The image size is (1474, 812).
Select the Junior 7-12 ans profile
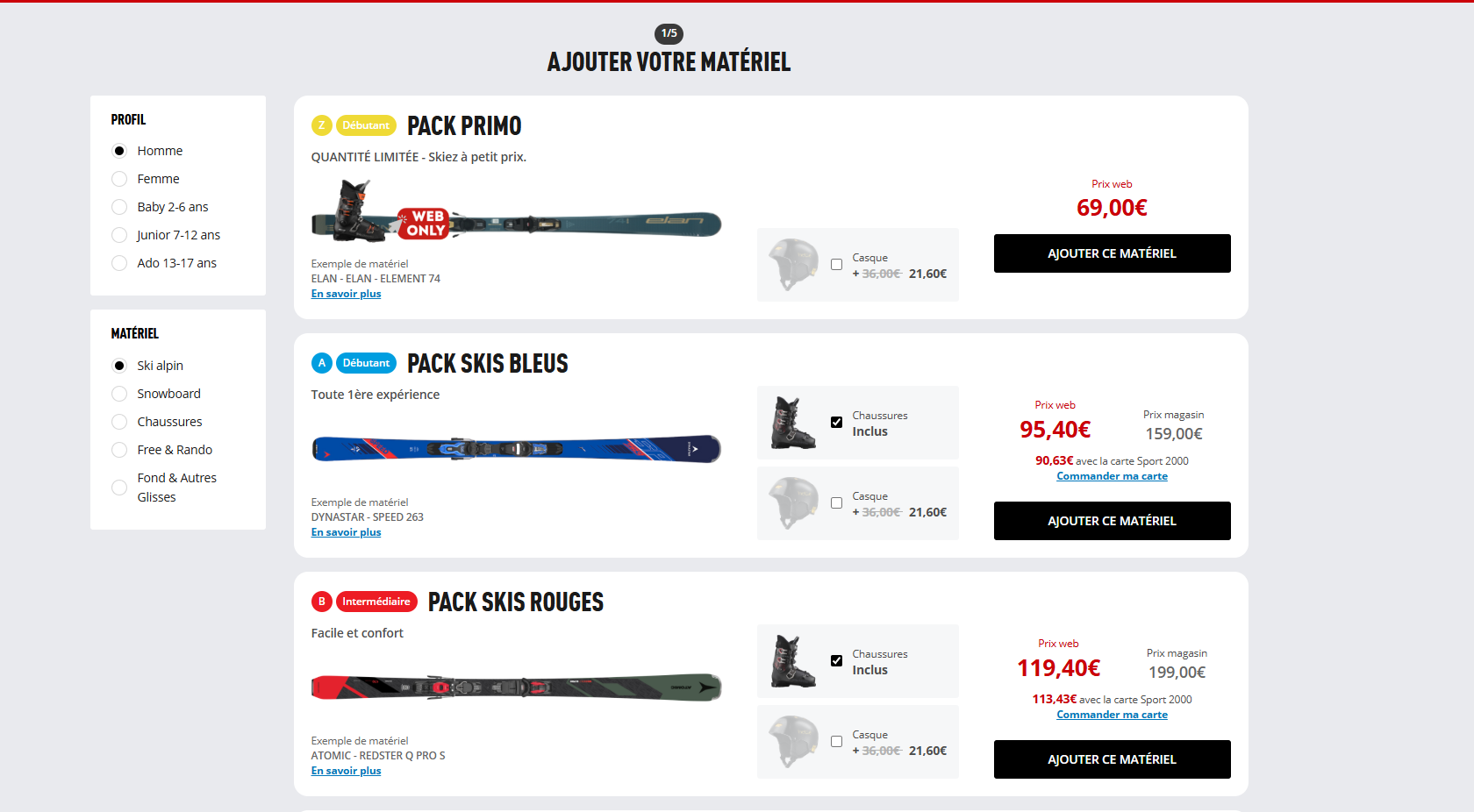coord(119,235)
